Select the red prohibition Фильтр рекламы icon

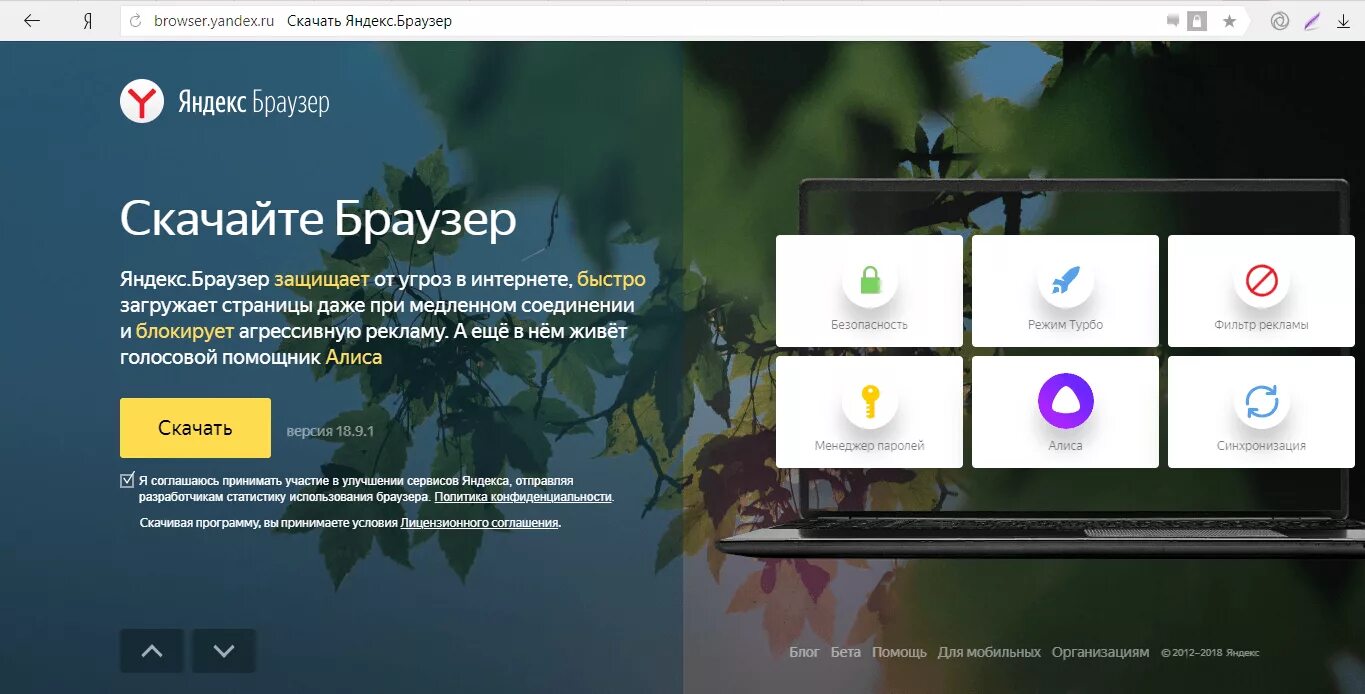click(1261, 281)
